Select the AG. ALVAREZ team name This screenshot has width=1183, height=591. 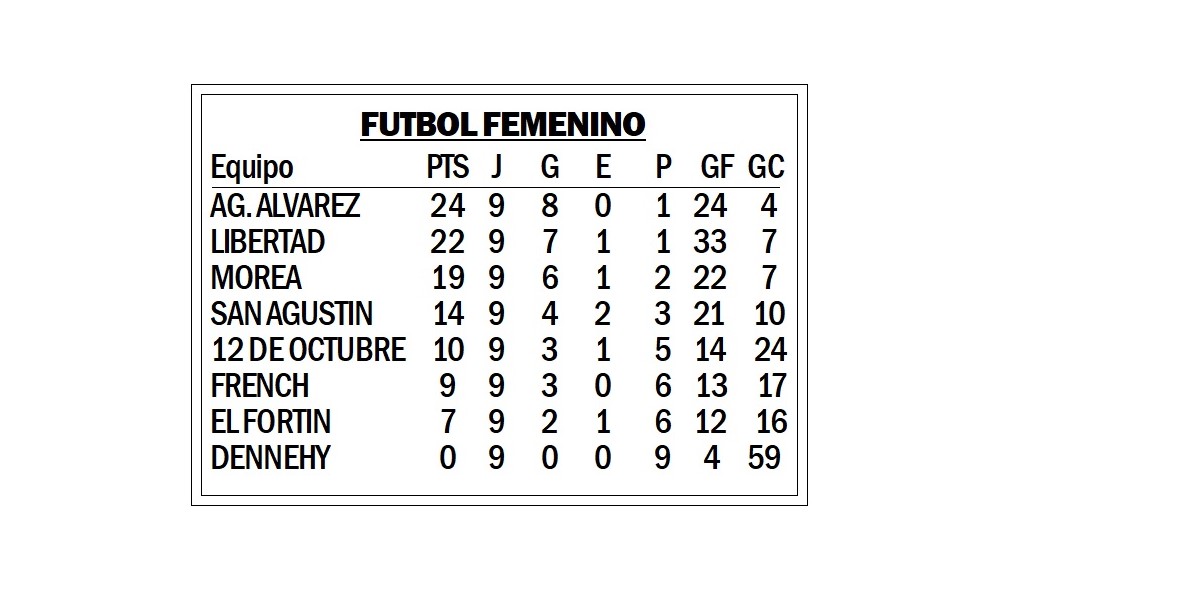(285, 206)
